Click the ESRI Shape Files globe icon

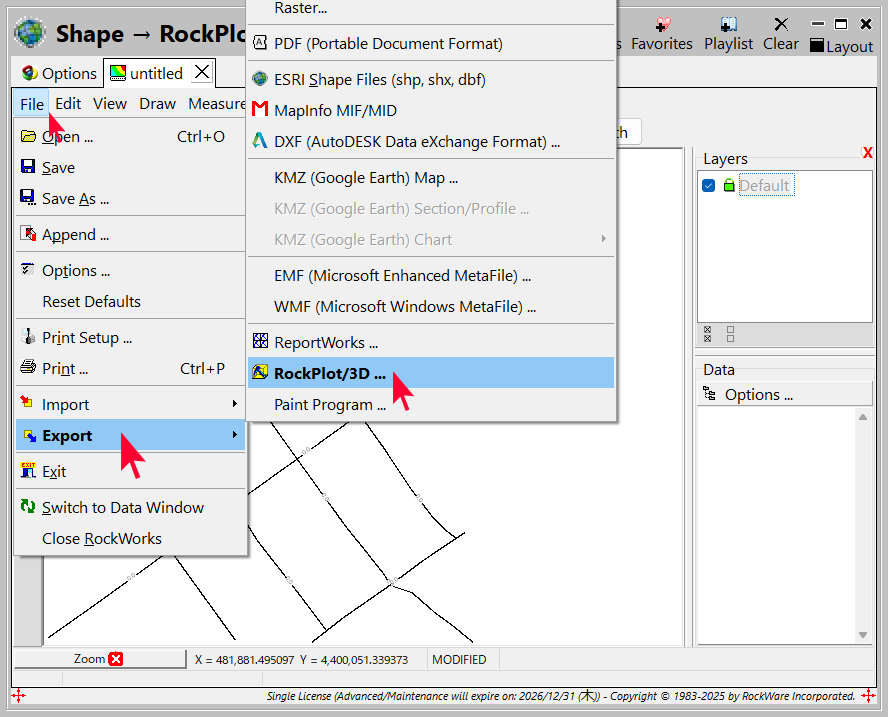(260, 79)
